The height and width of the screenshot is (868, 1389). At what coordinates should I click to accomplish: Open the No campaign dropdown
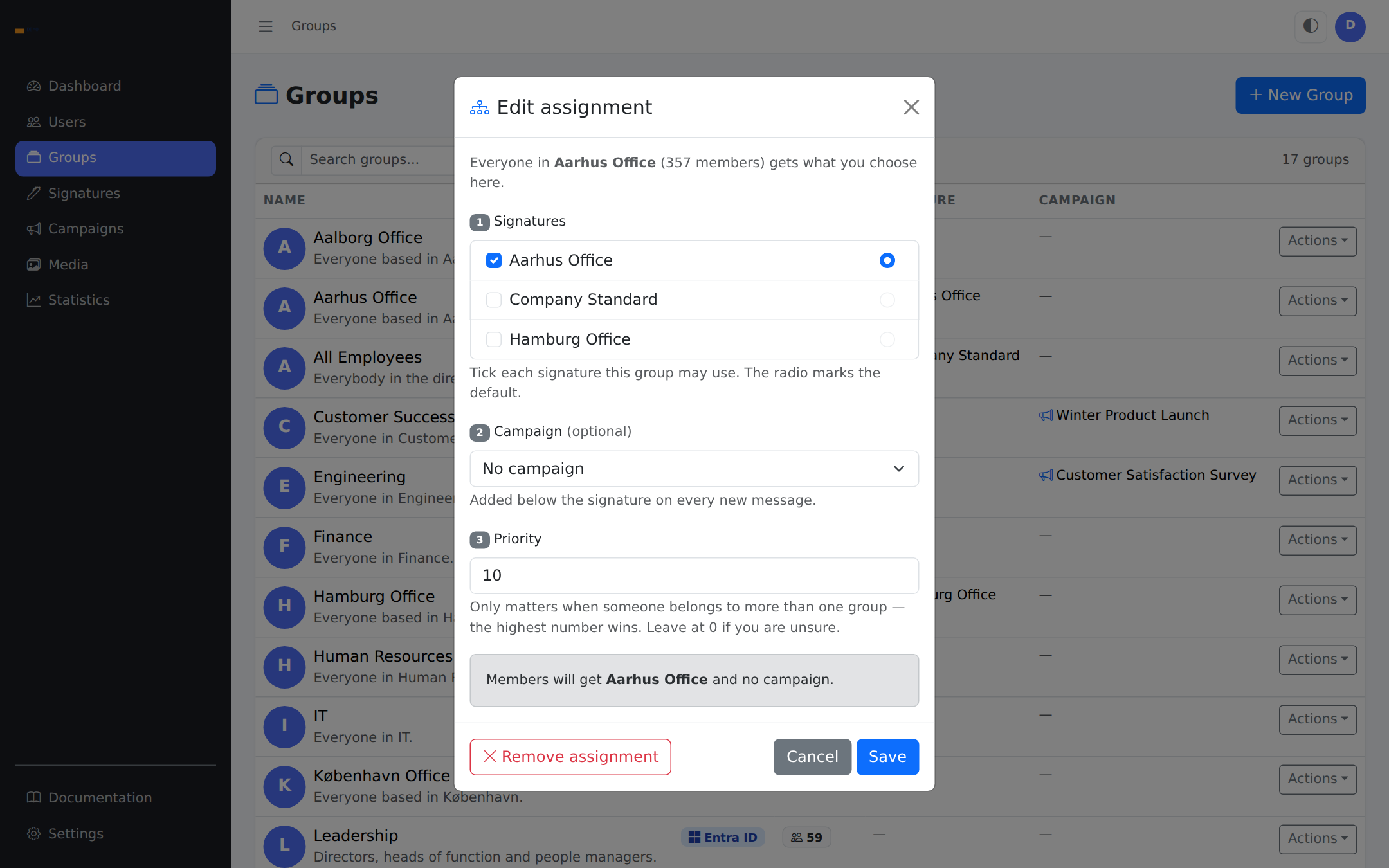point(694,469)
